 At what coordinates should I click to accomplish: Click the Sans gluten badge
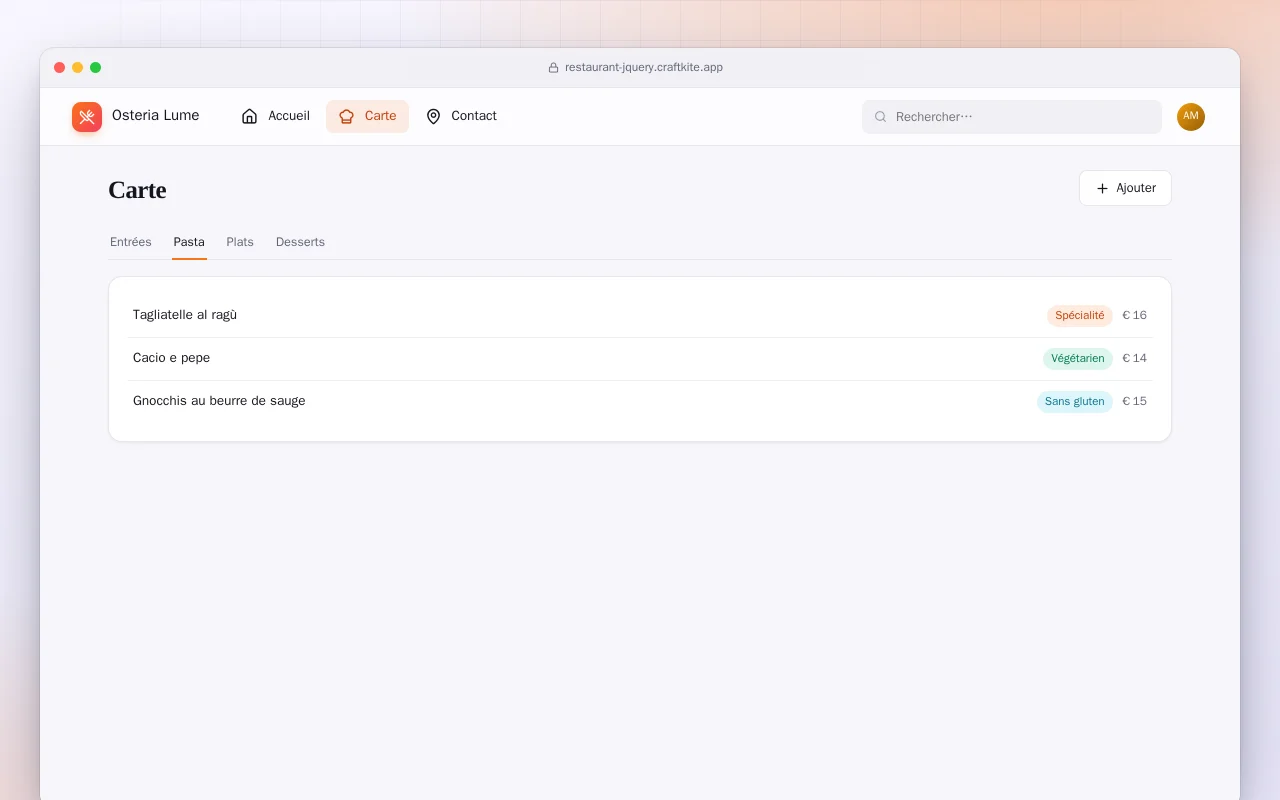pos(1075,402)
